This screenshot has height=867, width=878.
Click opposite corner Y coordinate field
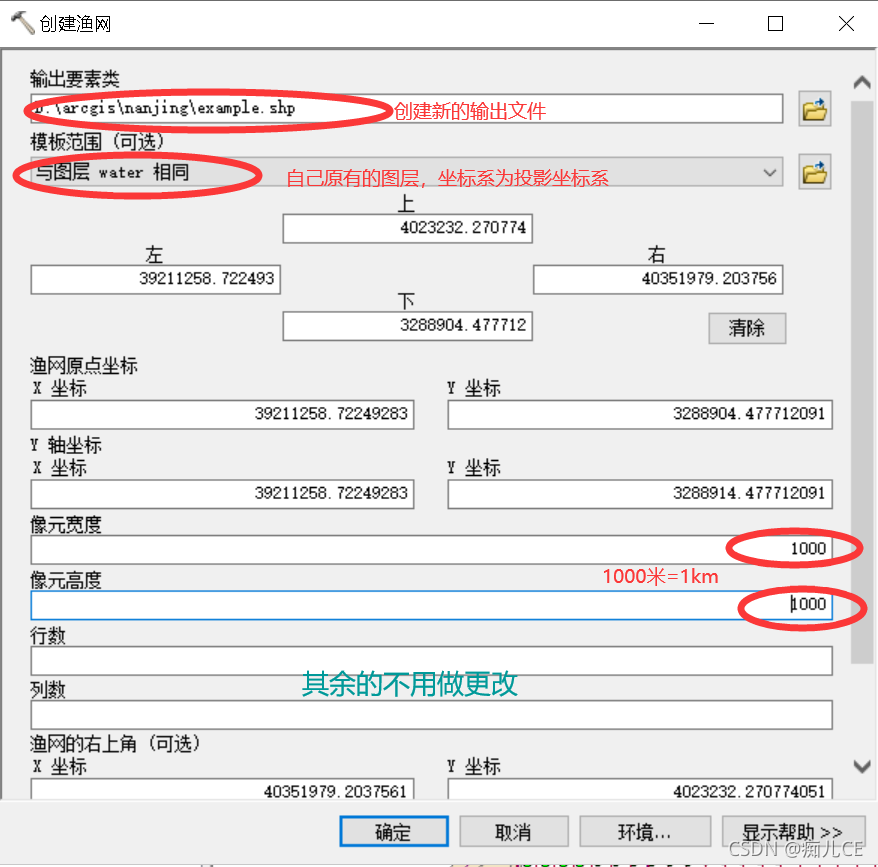coord(640,789)
